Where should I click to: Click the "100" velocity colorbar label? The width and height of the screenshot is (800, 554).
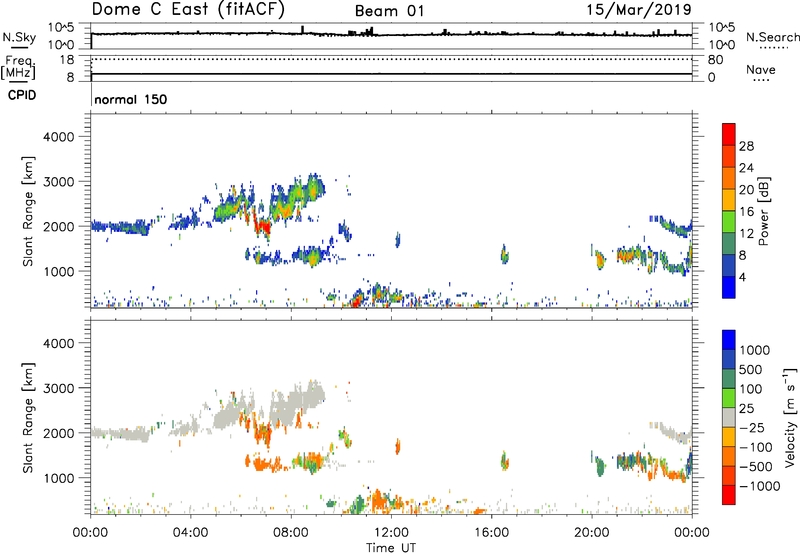[751, 389]
